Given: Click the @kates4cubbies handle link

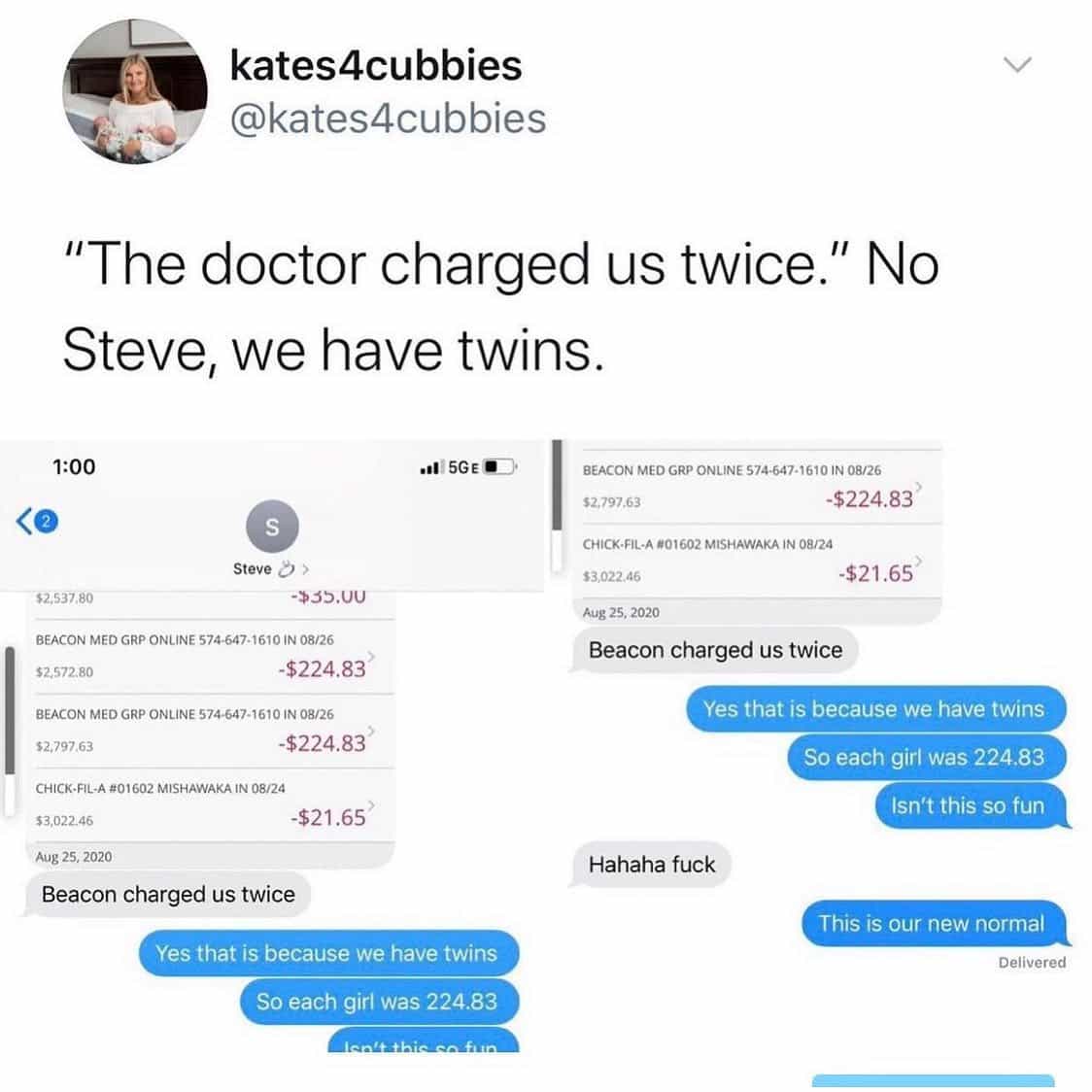Looking at the screenshot, I should (x=388, y=119).
